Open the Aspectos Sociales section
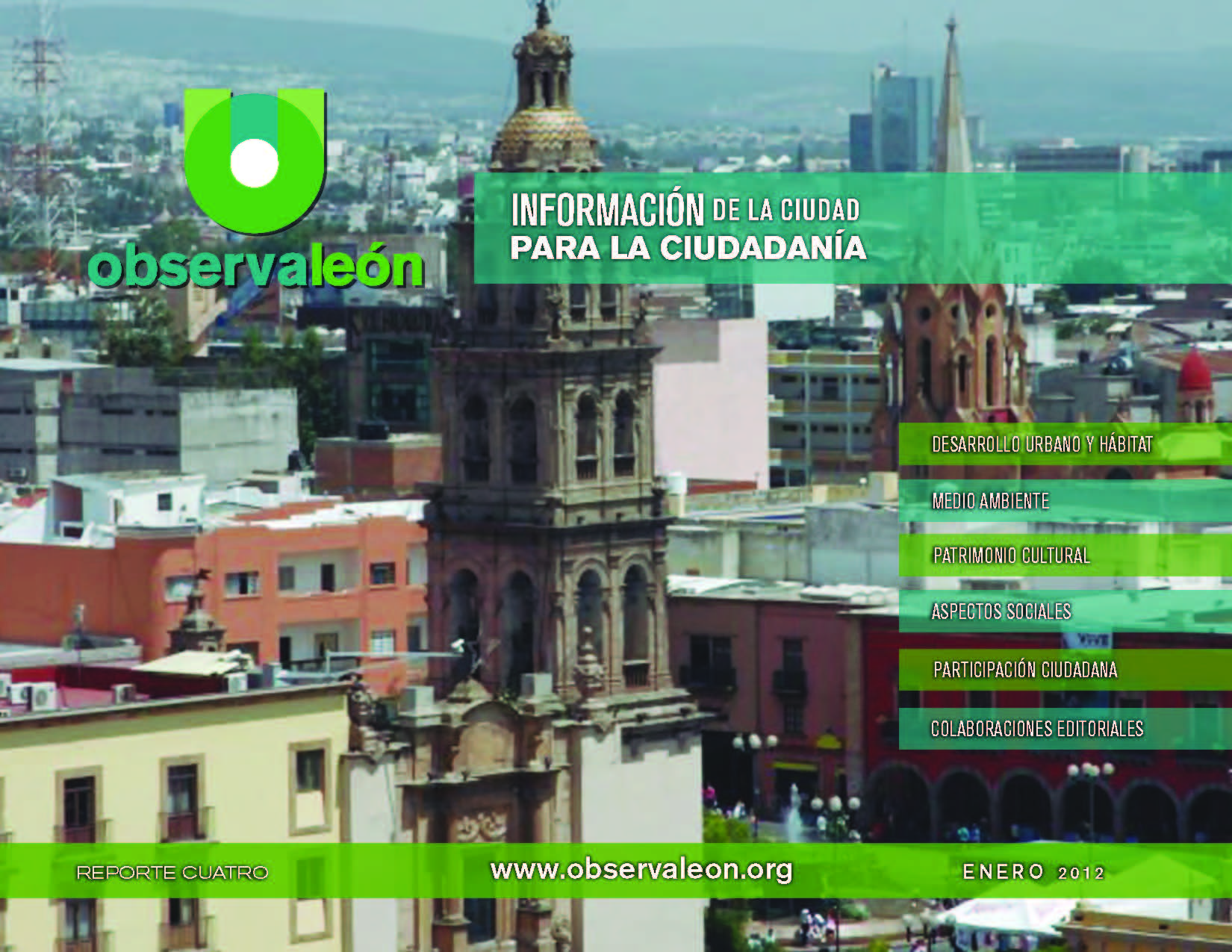Image resolution: width=1232 pixels, height=952 pixels. point(1001,612)
